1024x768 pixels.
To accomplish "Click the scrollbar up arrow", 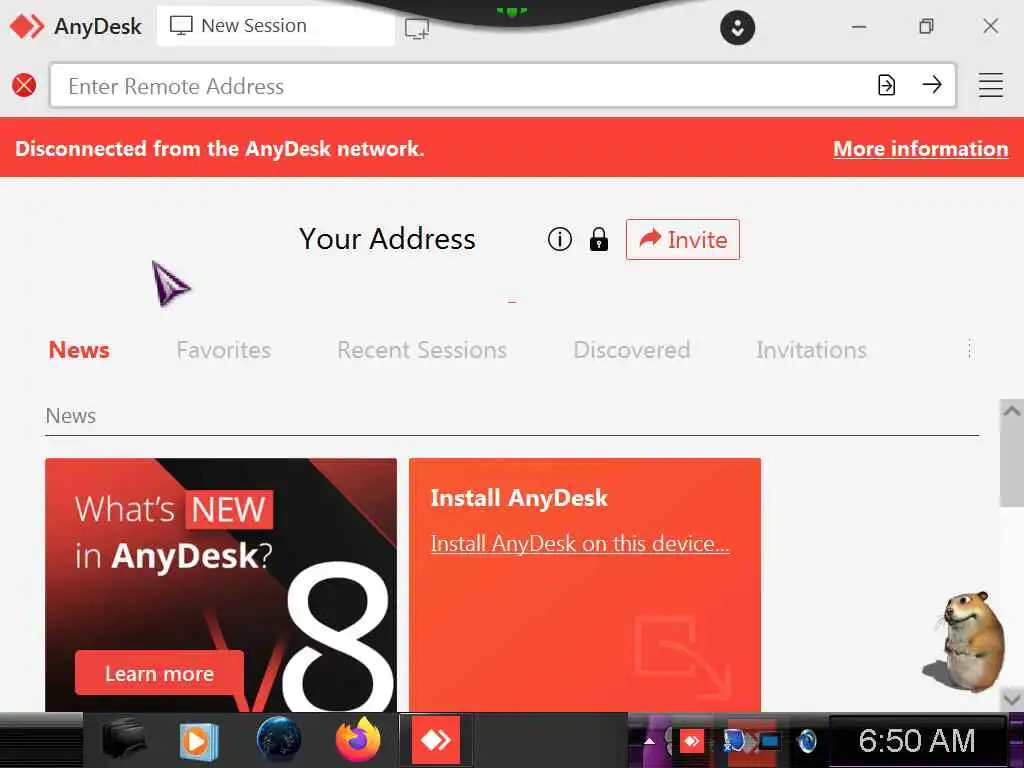I will 1012,411.
